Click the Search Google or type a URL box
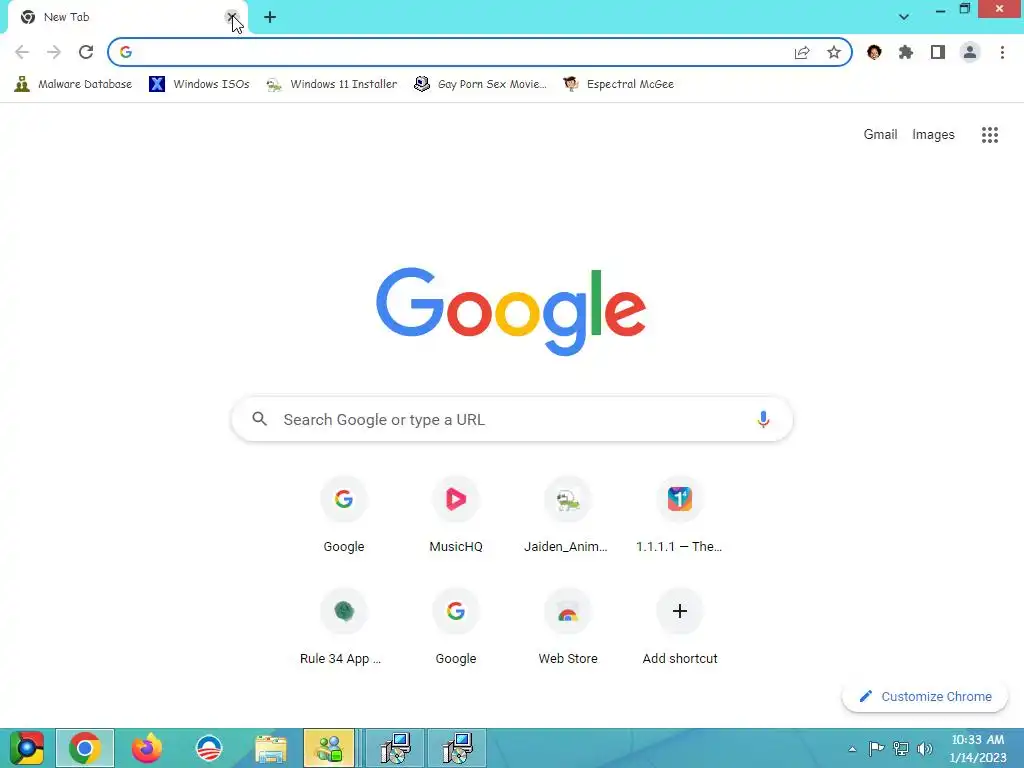1024x768 pixels. click(x=512, y=419)
